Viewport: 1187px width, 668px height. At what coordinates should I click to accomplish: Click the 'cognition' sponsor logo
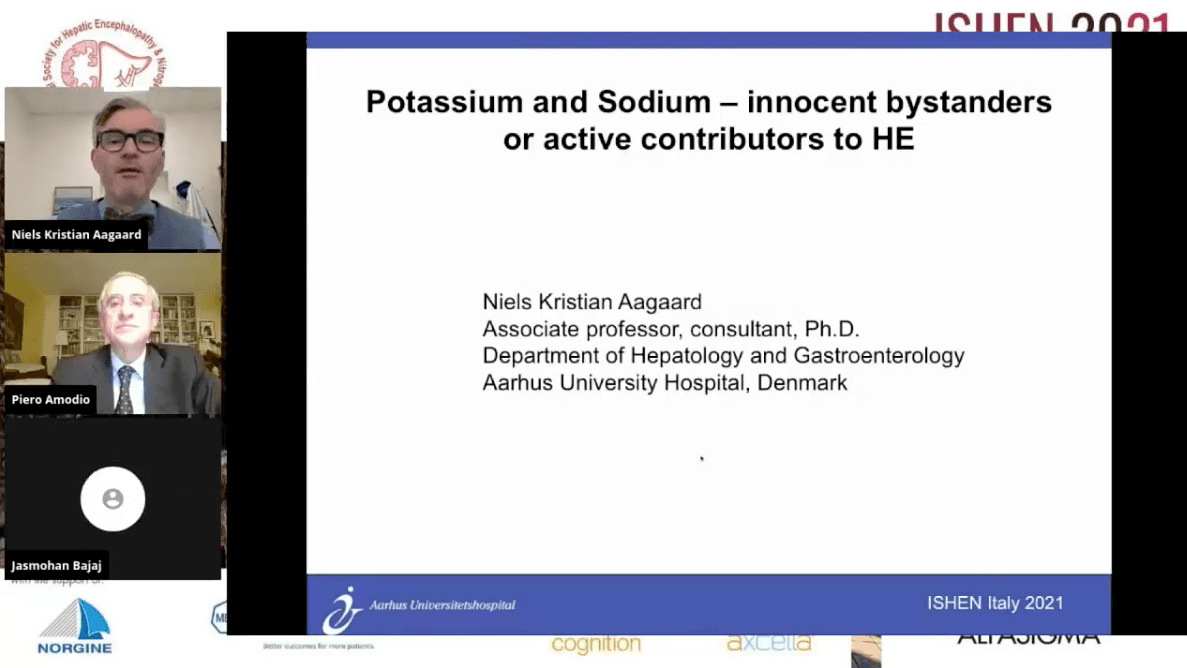(596, 645)
